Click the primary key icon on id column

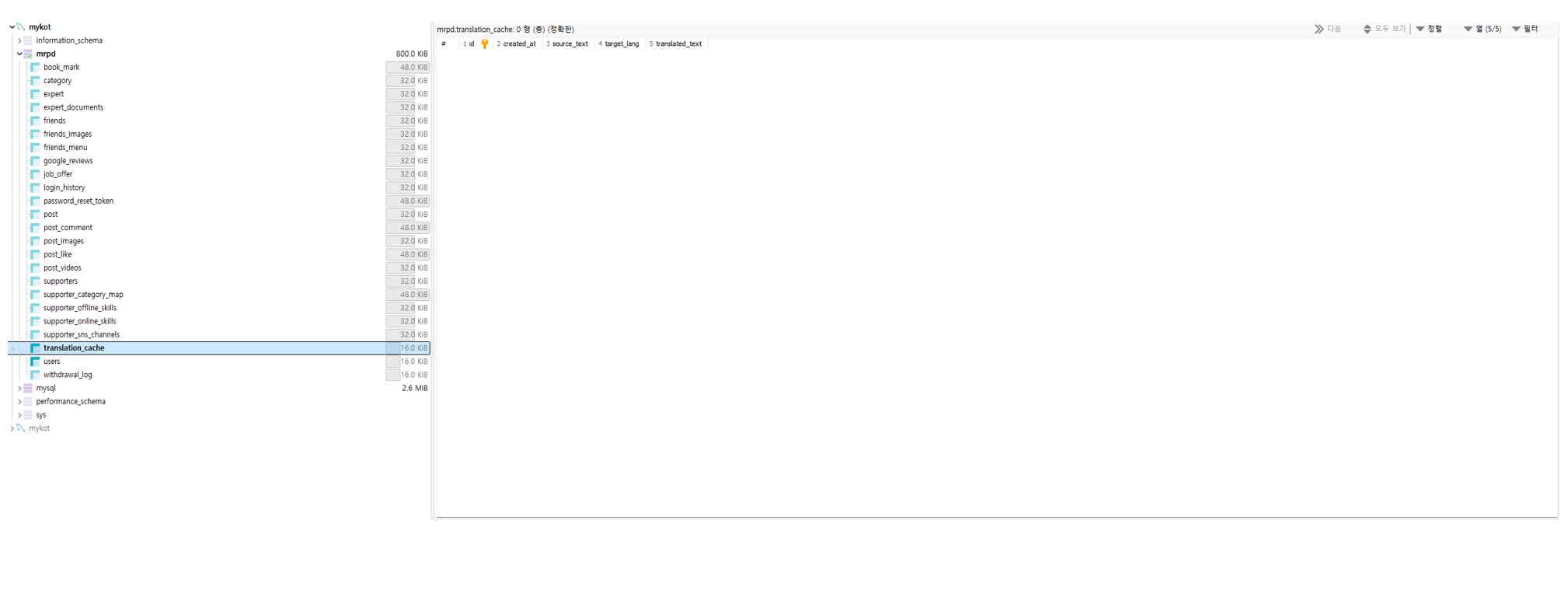pos(485,44)
